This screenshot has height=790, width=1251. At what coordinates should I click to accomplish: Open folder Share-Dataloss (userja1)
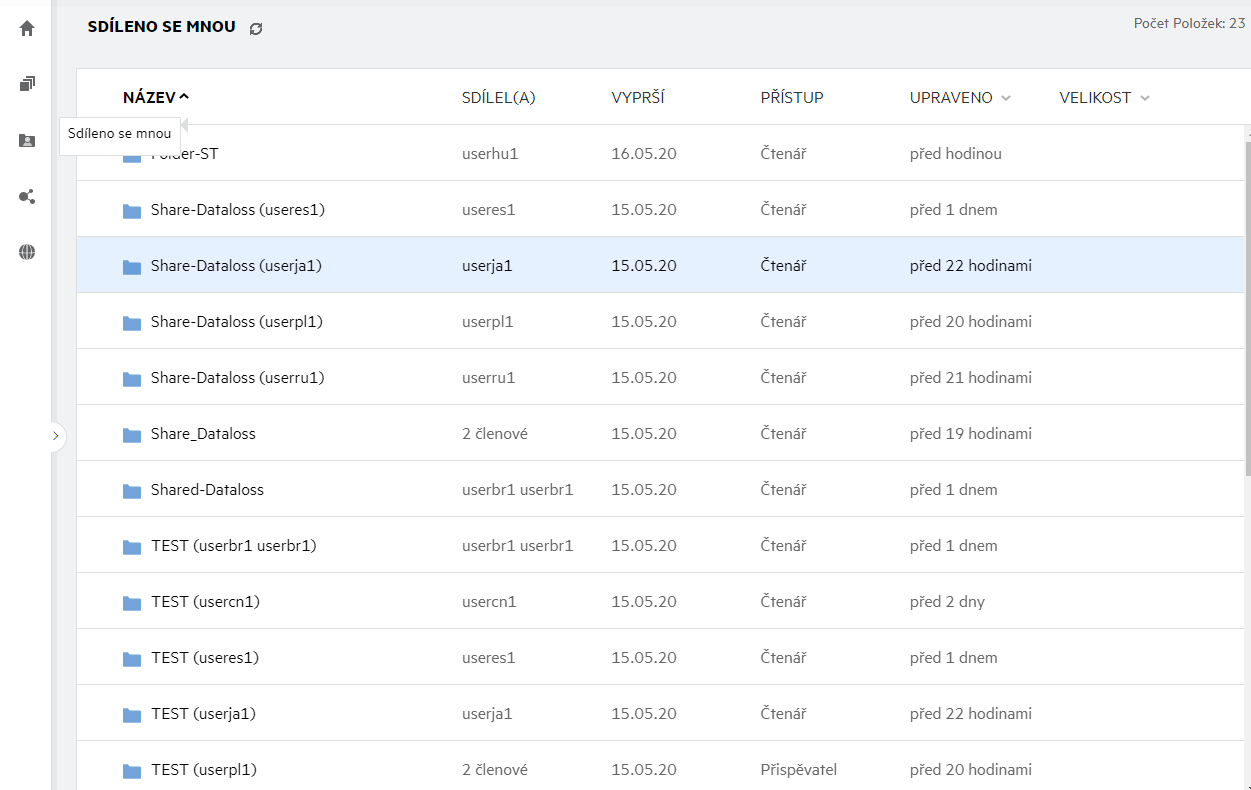pos(236,266)
